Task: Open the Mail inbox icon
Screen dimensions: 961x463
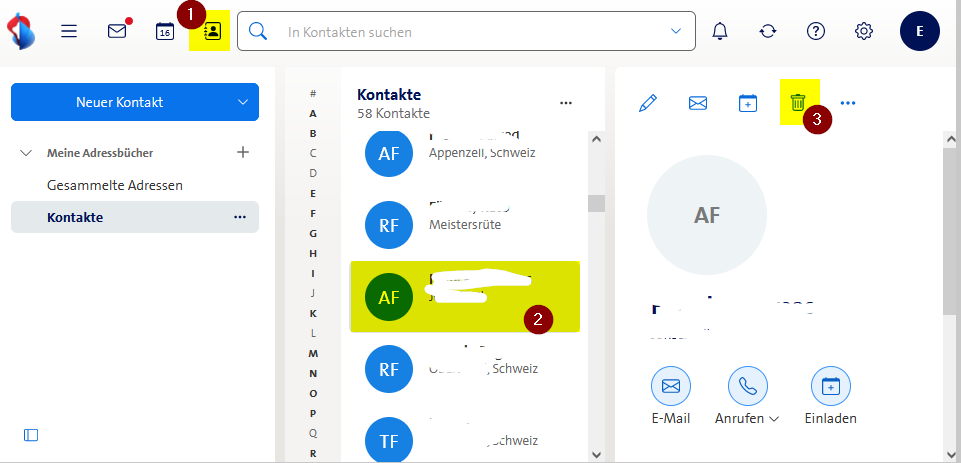Action: [117, 31]
